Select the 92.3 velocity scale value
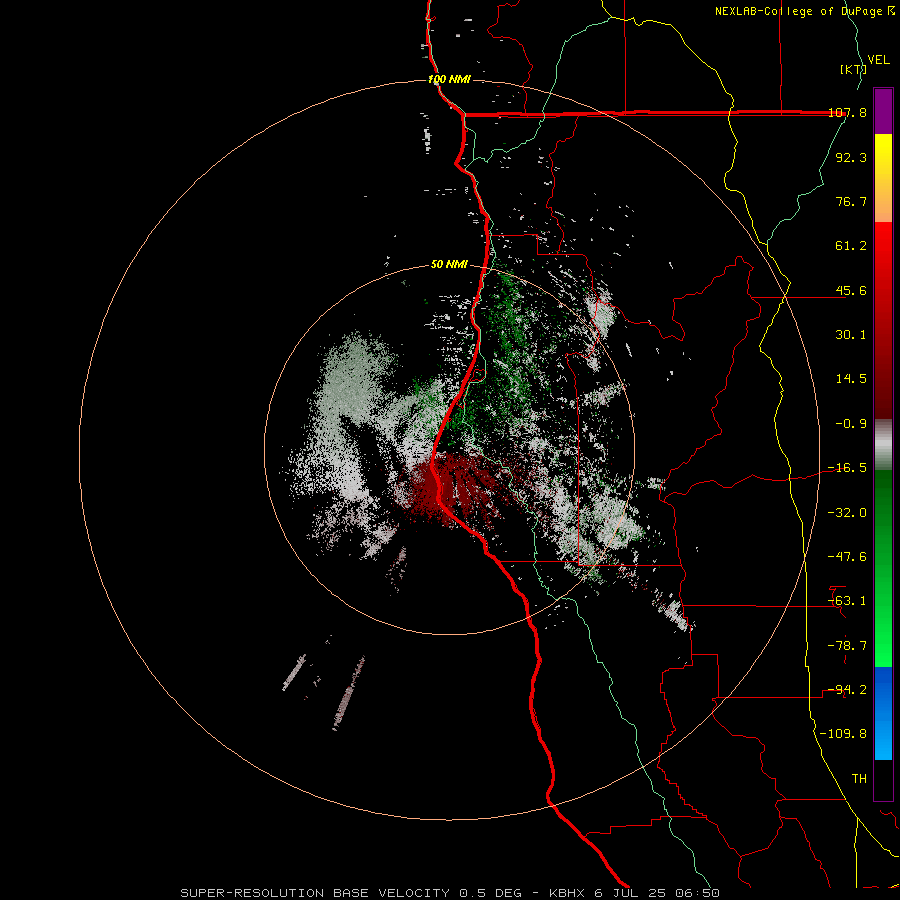This screenshot has width=900, height=900. (851, 157)
